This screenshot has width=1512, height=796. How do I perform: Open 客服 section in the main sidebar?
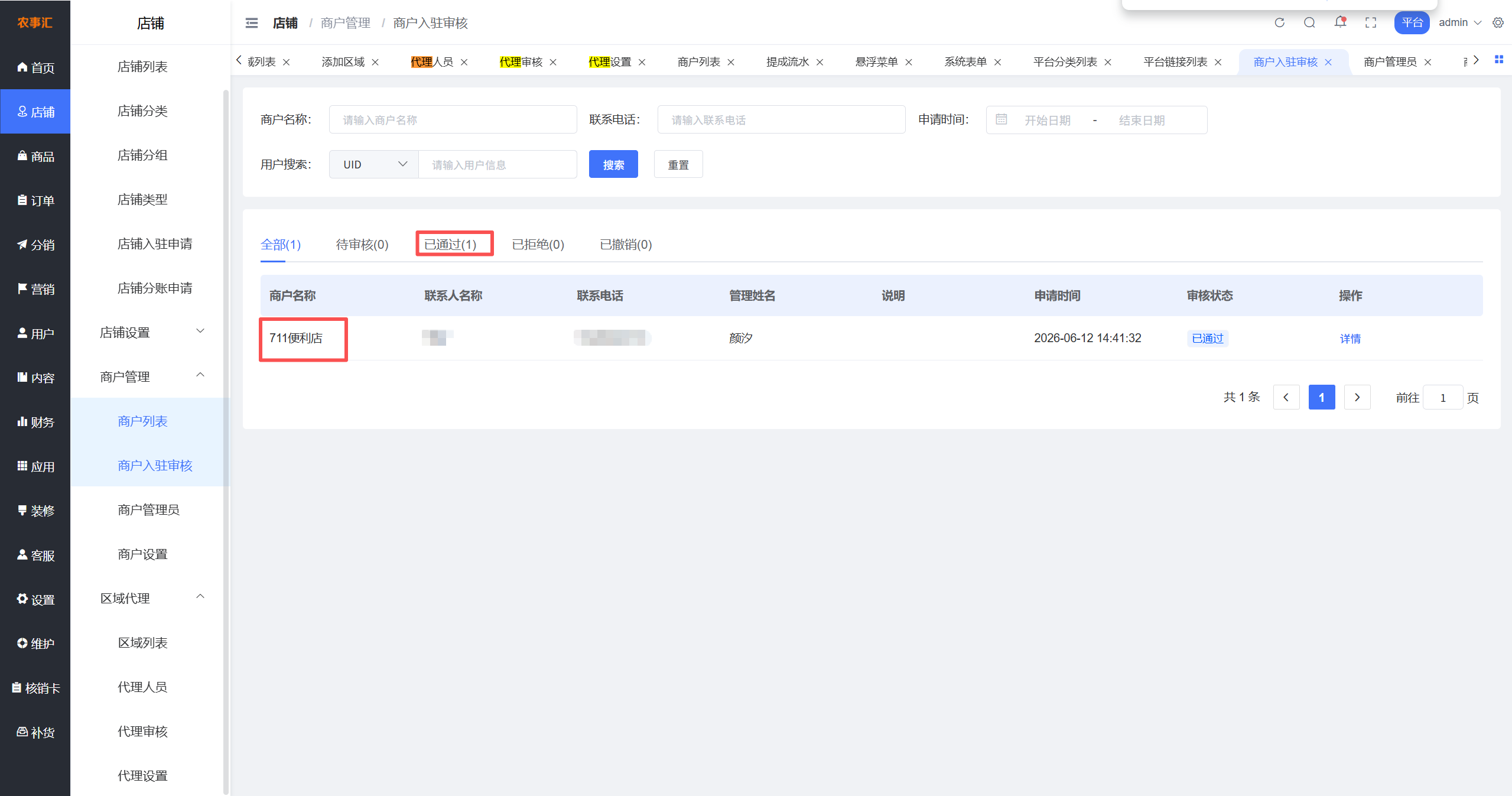(35, 555)
